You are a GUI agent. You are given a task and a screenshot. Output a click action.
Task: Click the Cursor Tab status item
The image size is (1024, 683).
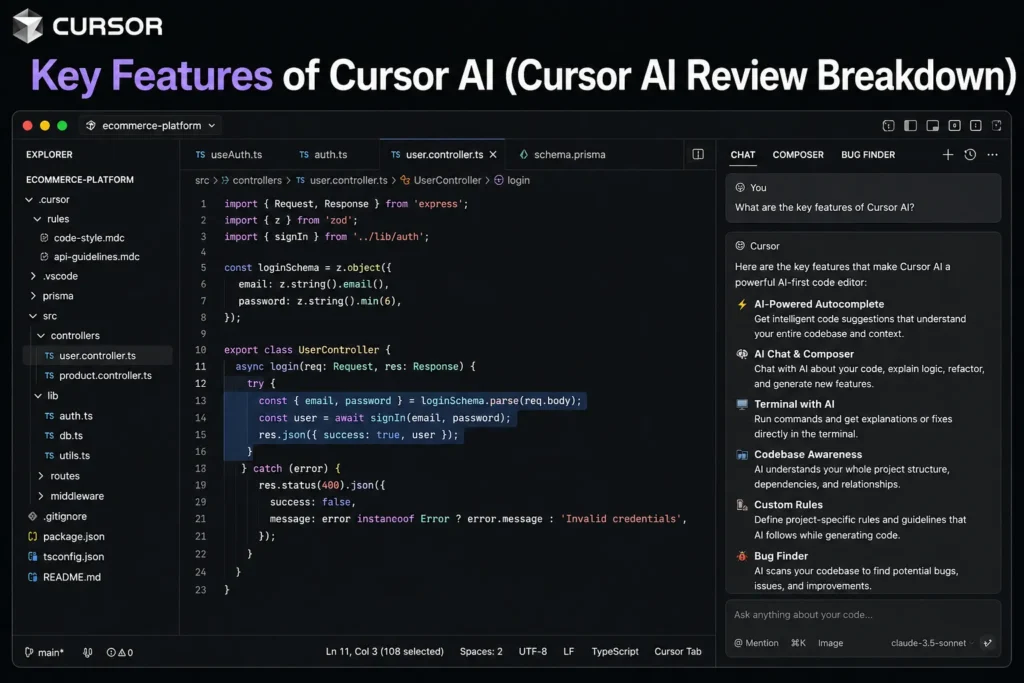coord(678,652)
